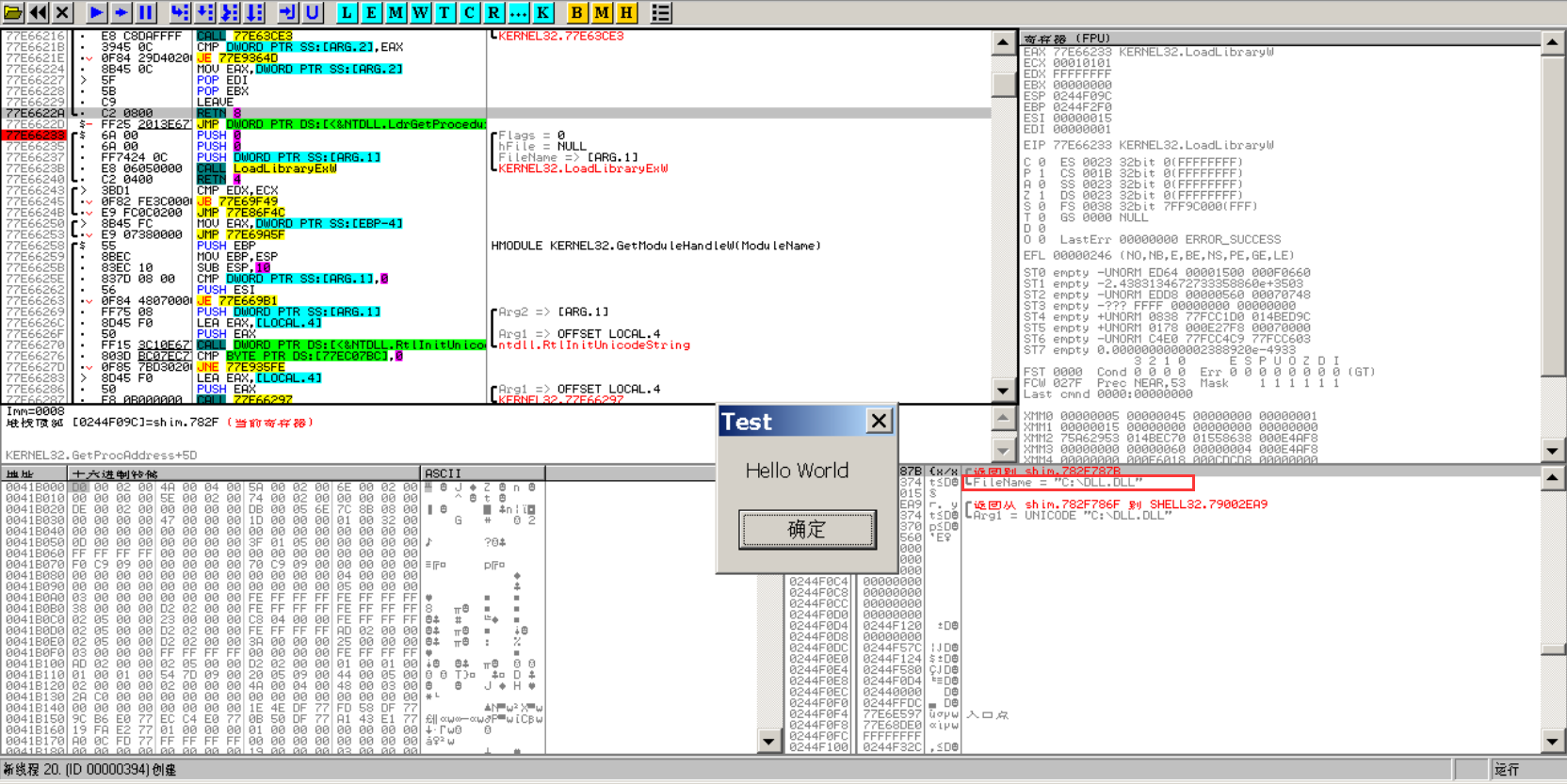This screenshot has height=784, width=1567.
Task: Close the debugged program with the toolbar X icon
Action: [x=62, y=12]
